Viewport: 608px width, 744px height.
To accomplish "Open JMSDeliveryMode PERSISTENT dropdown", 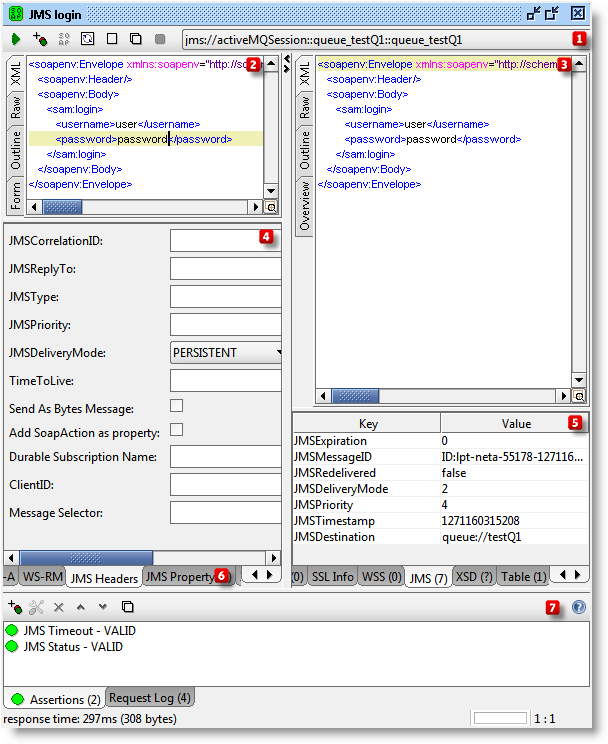I will [226, 353].
